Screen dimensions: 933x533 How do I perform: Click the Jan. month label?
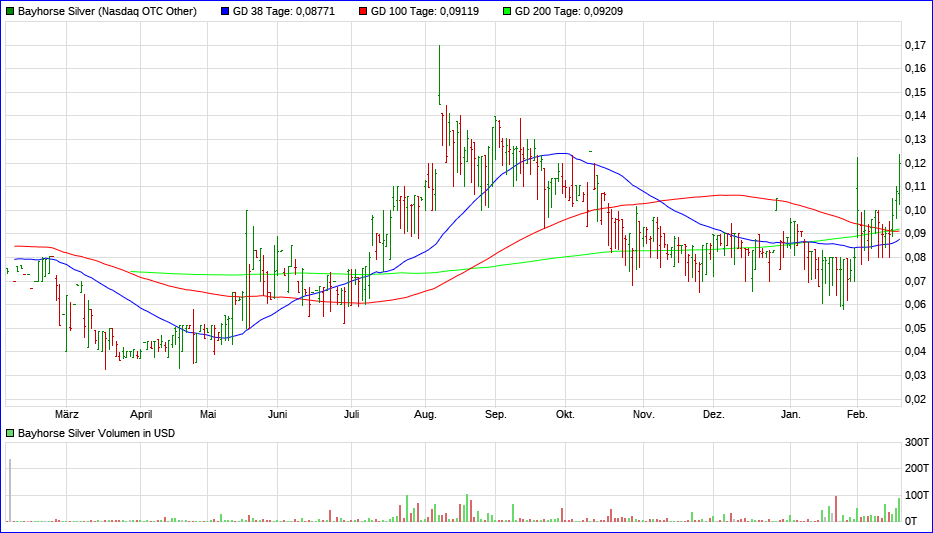click(791, 415)
